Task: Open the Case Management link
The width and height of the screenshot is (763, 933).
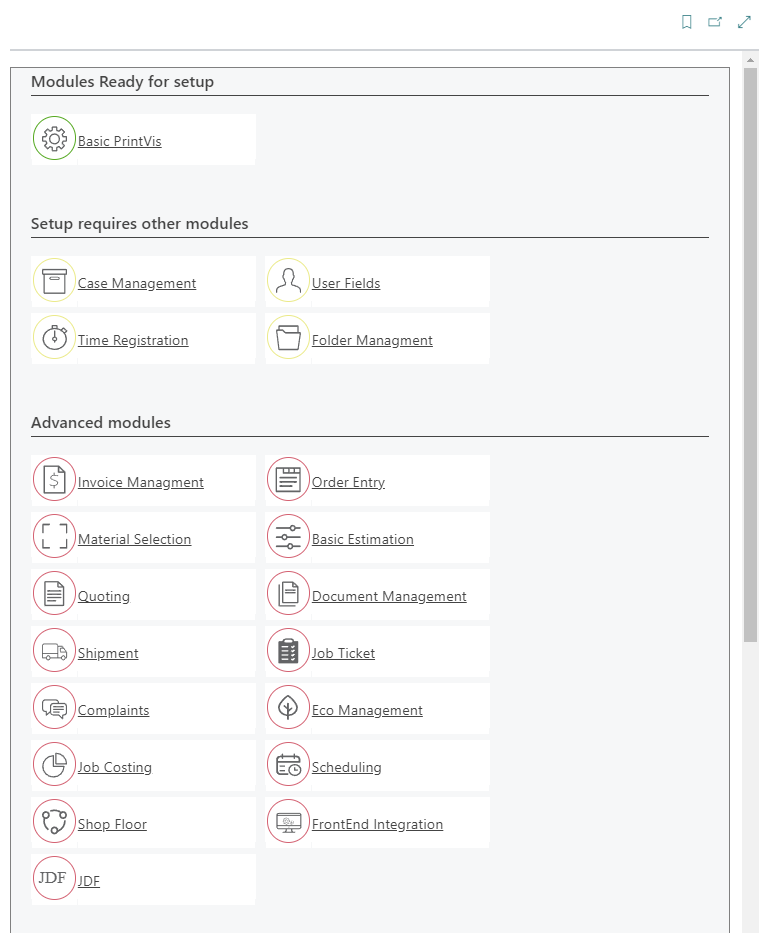Action: click(x=137, y=283)
